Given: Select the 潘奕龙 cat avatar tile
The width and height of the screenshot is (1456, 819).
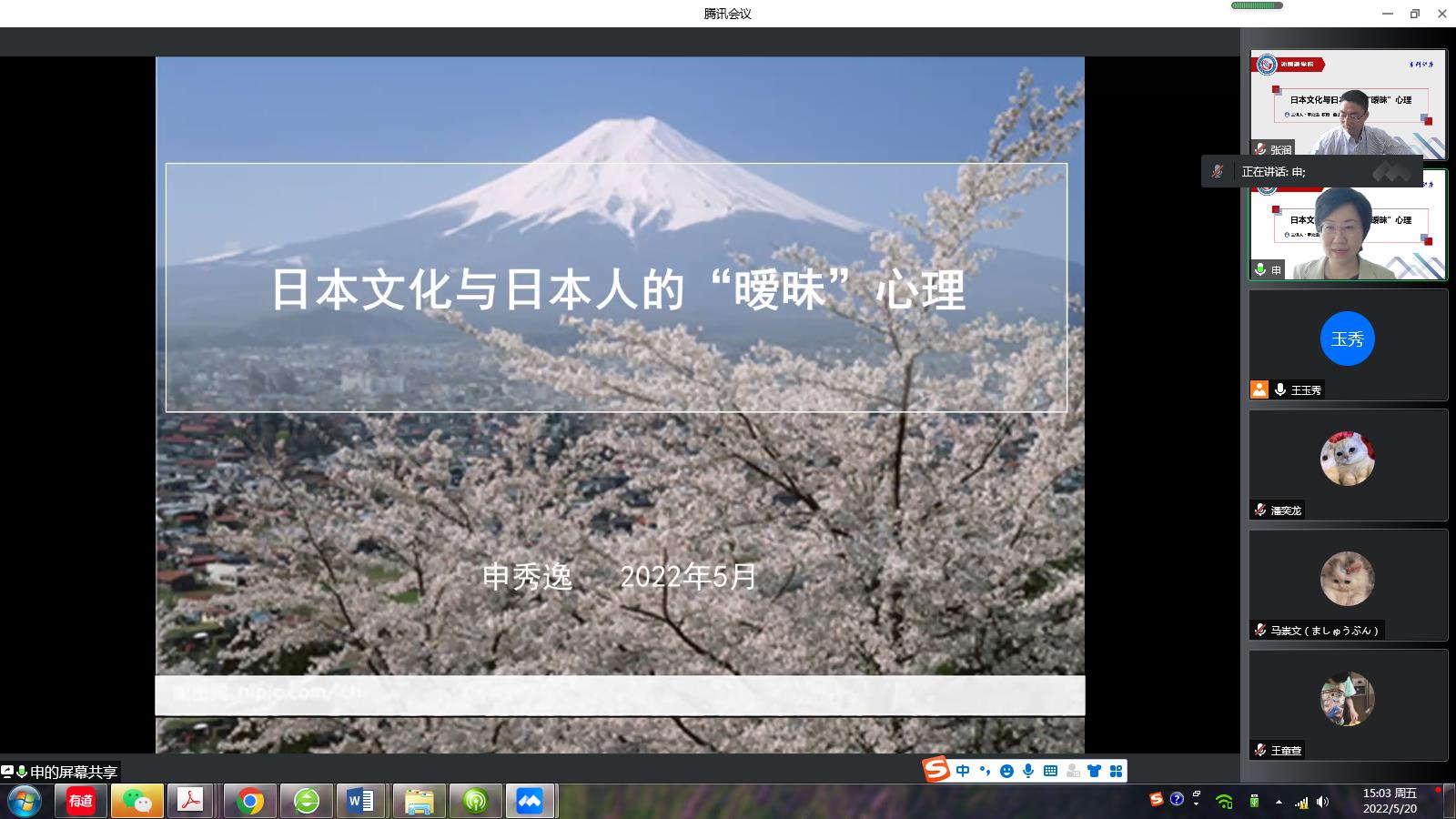Looking at the screenshot, I should click(x=1347, y=459).
